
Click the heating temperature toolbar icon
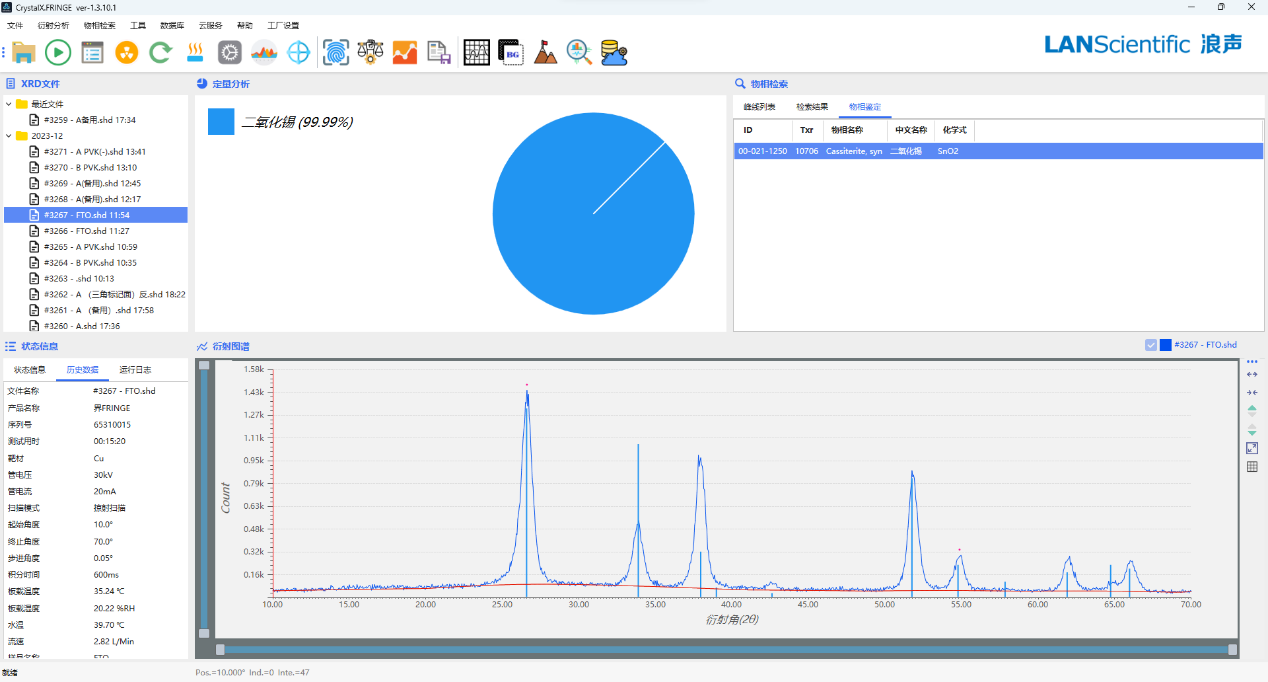[x=196, y=52]
